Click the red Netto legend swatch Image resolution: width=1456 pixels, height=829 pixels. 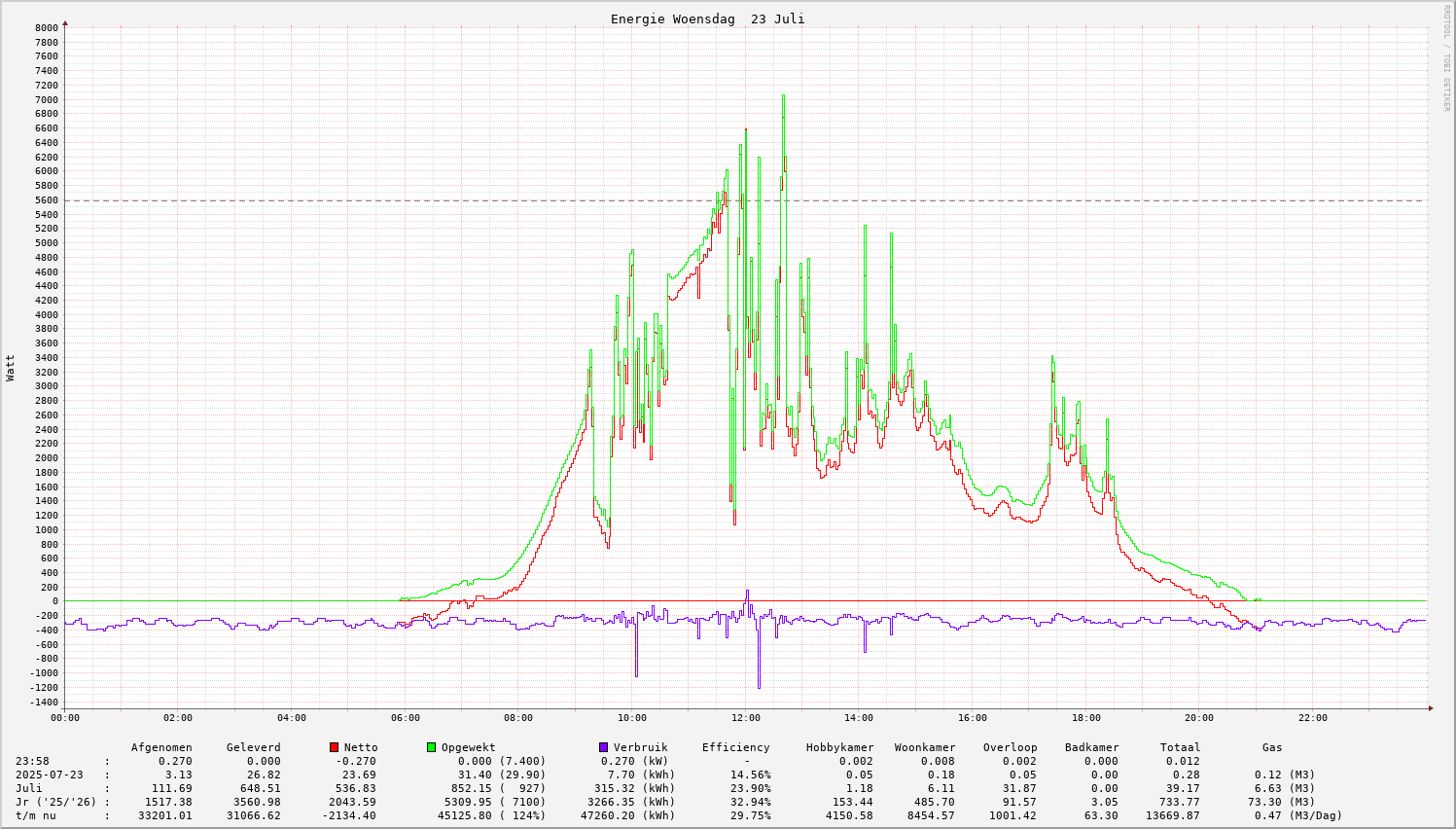334,747
